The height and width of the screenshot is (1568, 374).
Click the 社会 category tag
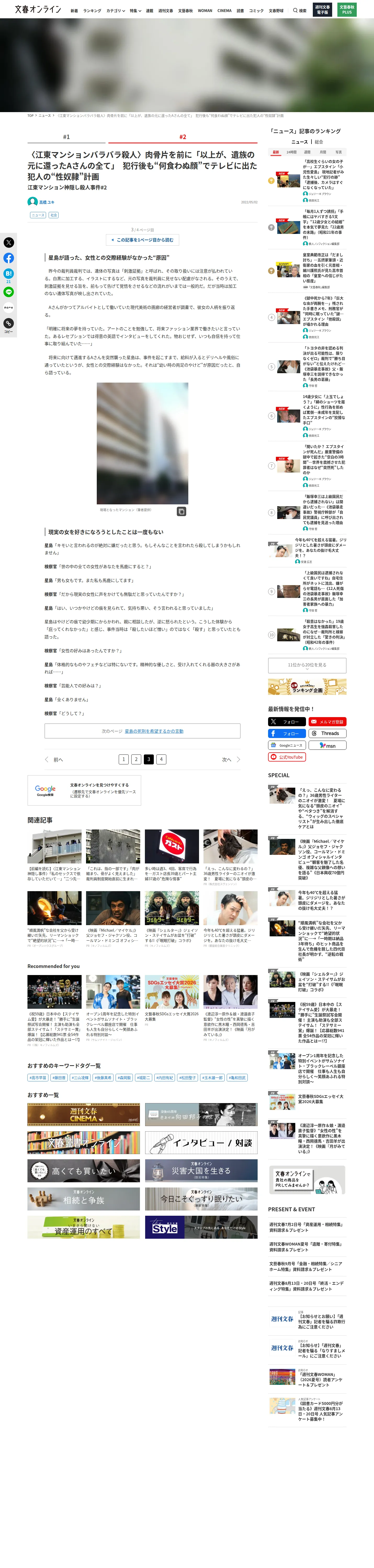[x=54, y=215]
